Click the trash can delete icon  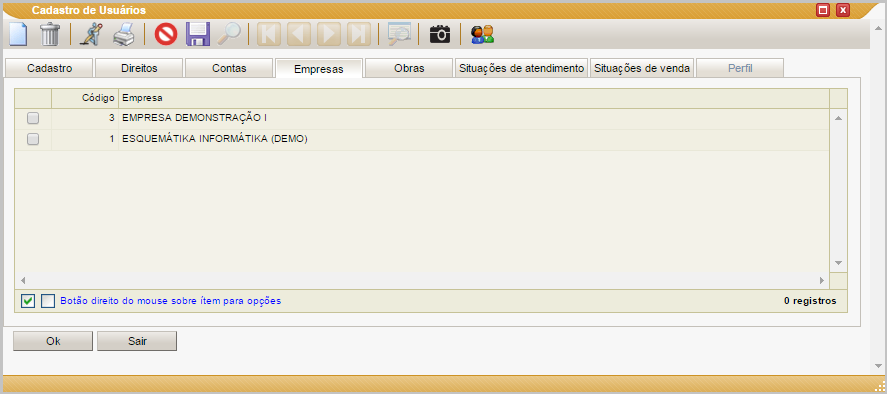(x=50, y=35)
